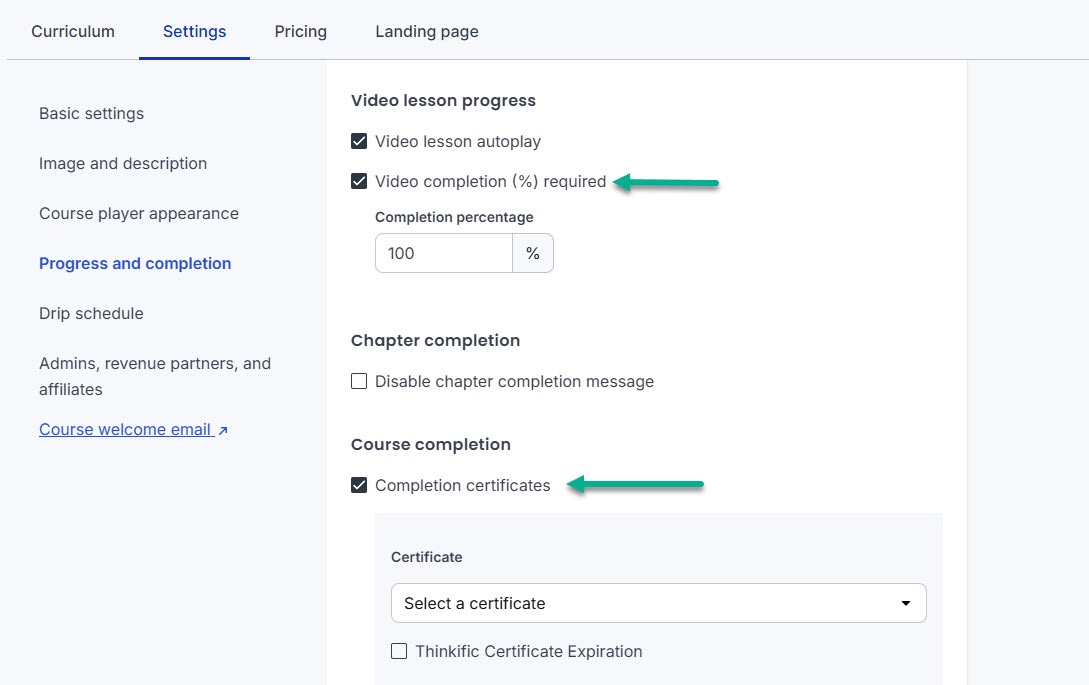Enable Disable chapter completion message checkbox

(x=359, y=381)
